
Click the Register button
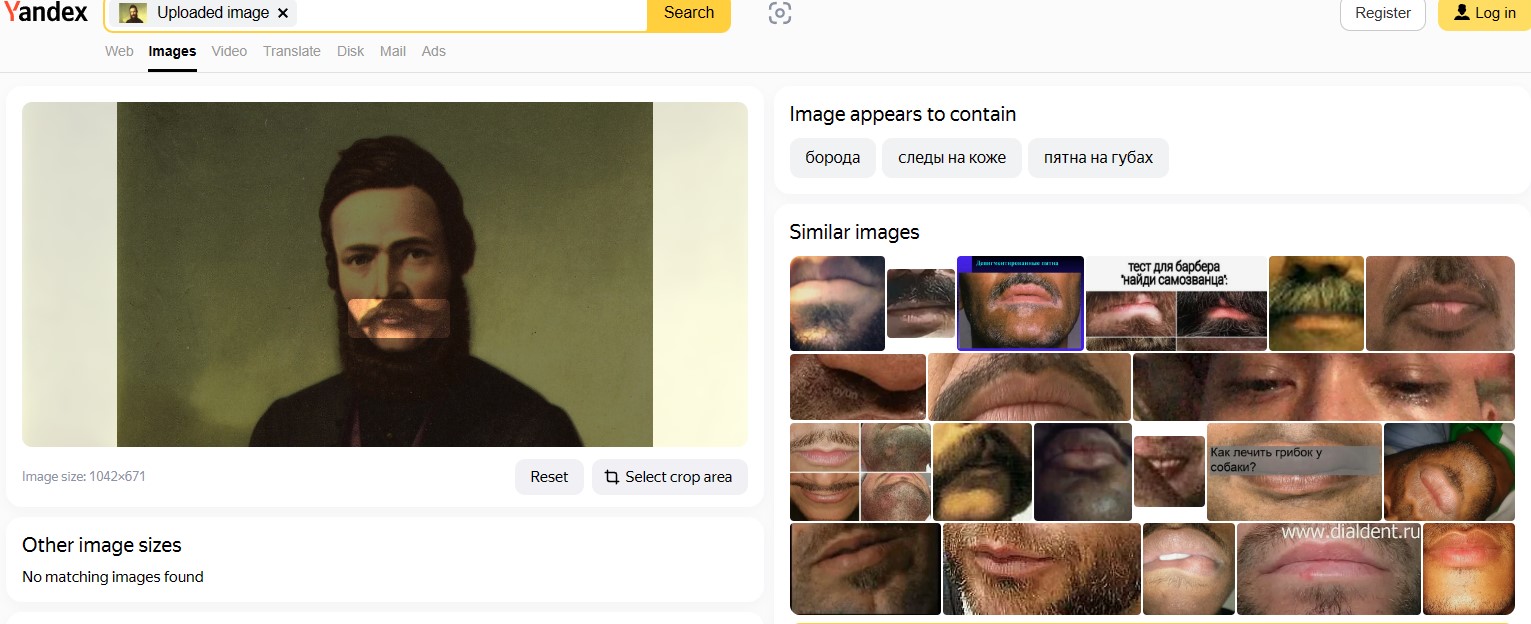pyautogui.click(x=1383, y=13)
